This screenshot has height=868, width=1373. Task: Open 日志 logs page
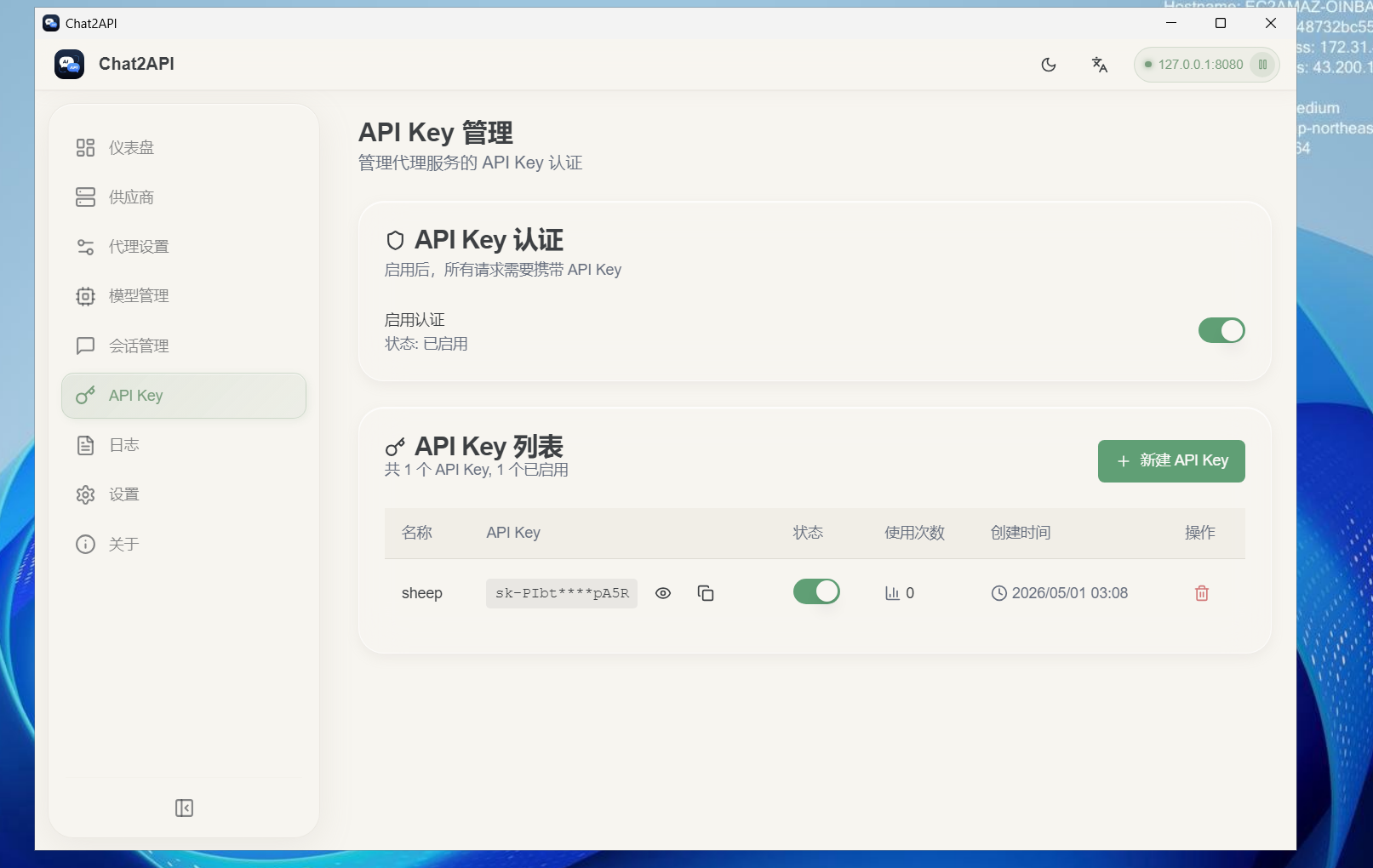coord(184,445)
